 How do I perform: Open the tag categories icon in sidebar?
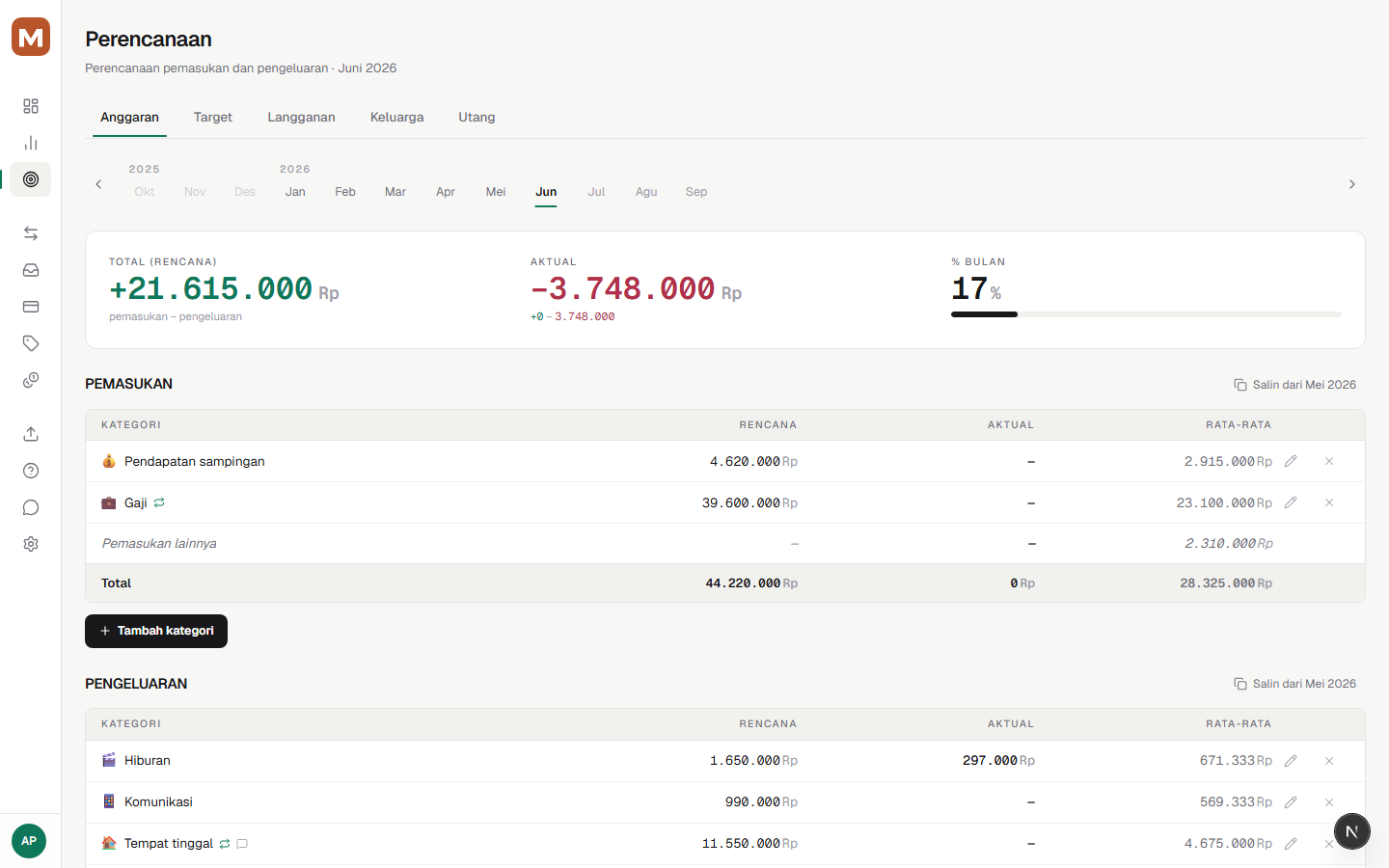pos(31,343)
